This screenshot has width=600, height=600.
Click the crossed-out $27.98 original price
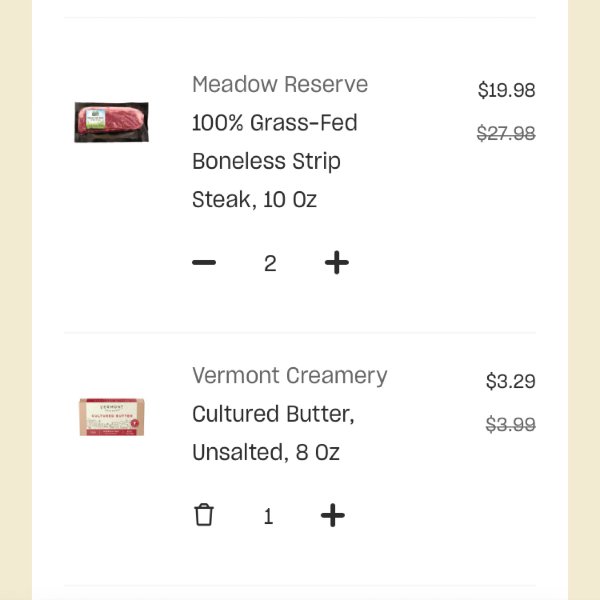(506, 134)
